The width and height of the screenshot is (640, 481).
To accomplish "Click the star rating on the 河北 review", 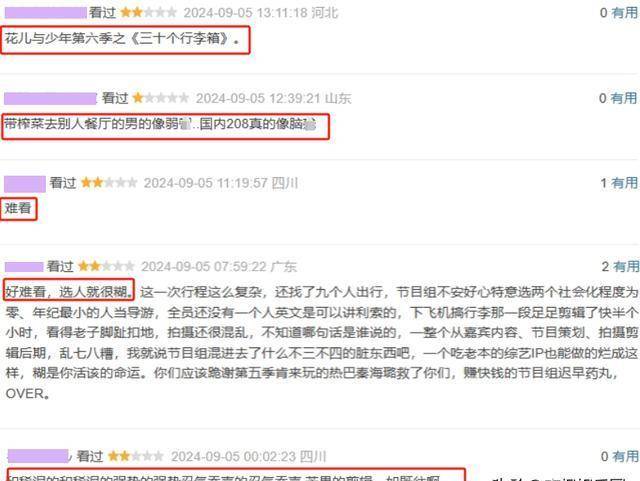I will tap(149, 13).
